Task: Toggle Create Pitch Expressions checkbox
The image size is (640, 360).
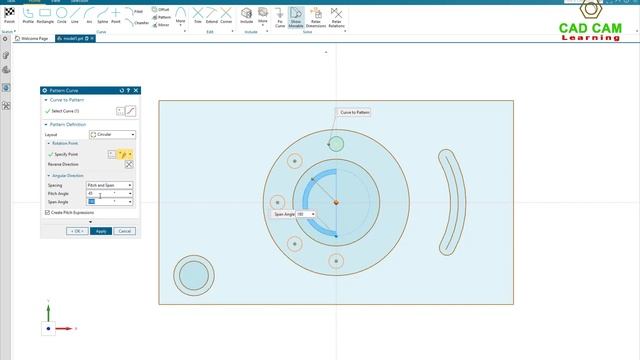Action: (x=47, y=213)
